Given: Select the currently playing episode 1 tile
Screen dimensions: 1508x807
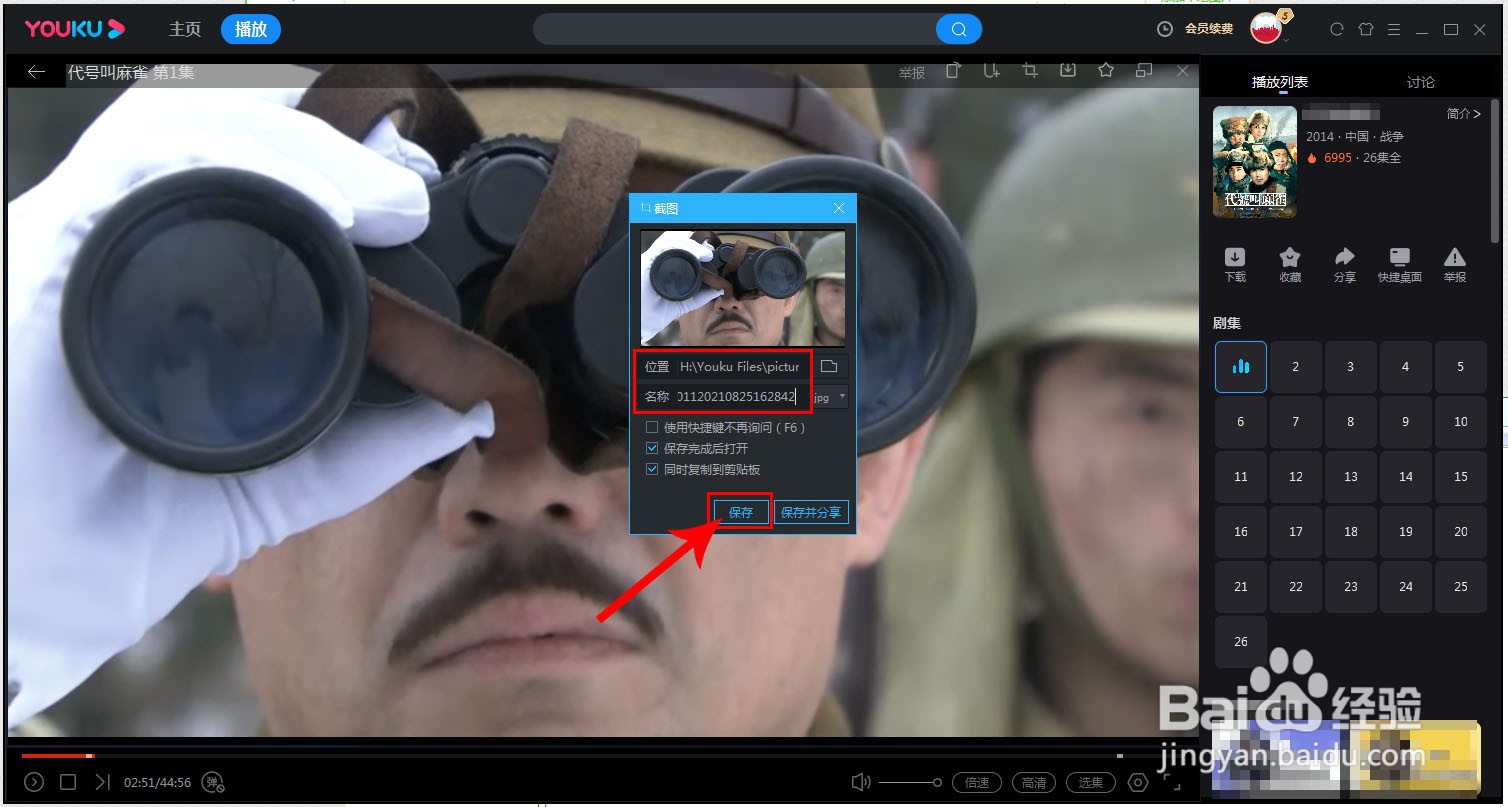Looking at the screenshot, I should tap(1241, 366).
